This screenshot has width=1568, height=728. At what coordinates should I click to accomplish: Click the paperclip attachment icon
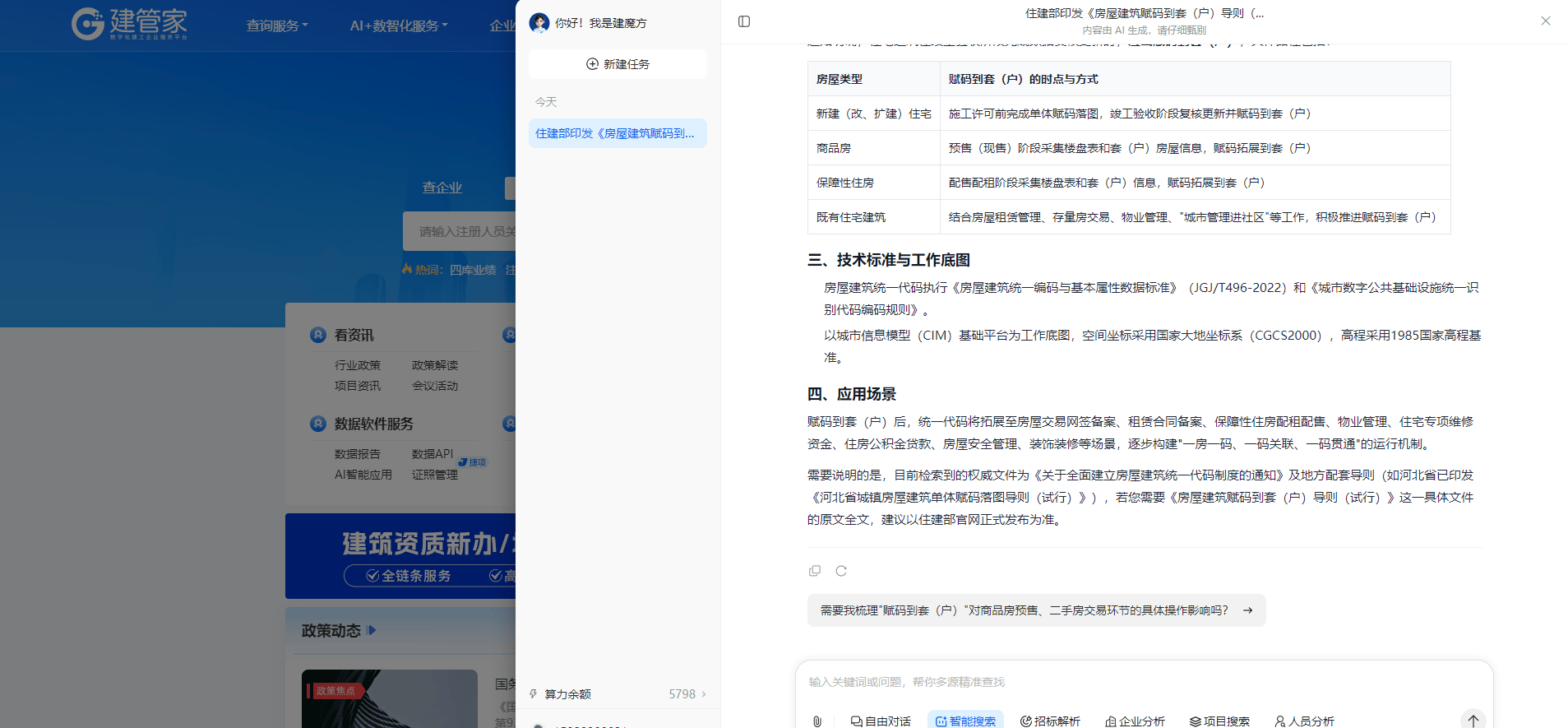tap(817, 721)
